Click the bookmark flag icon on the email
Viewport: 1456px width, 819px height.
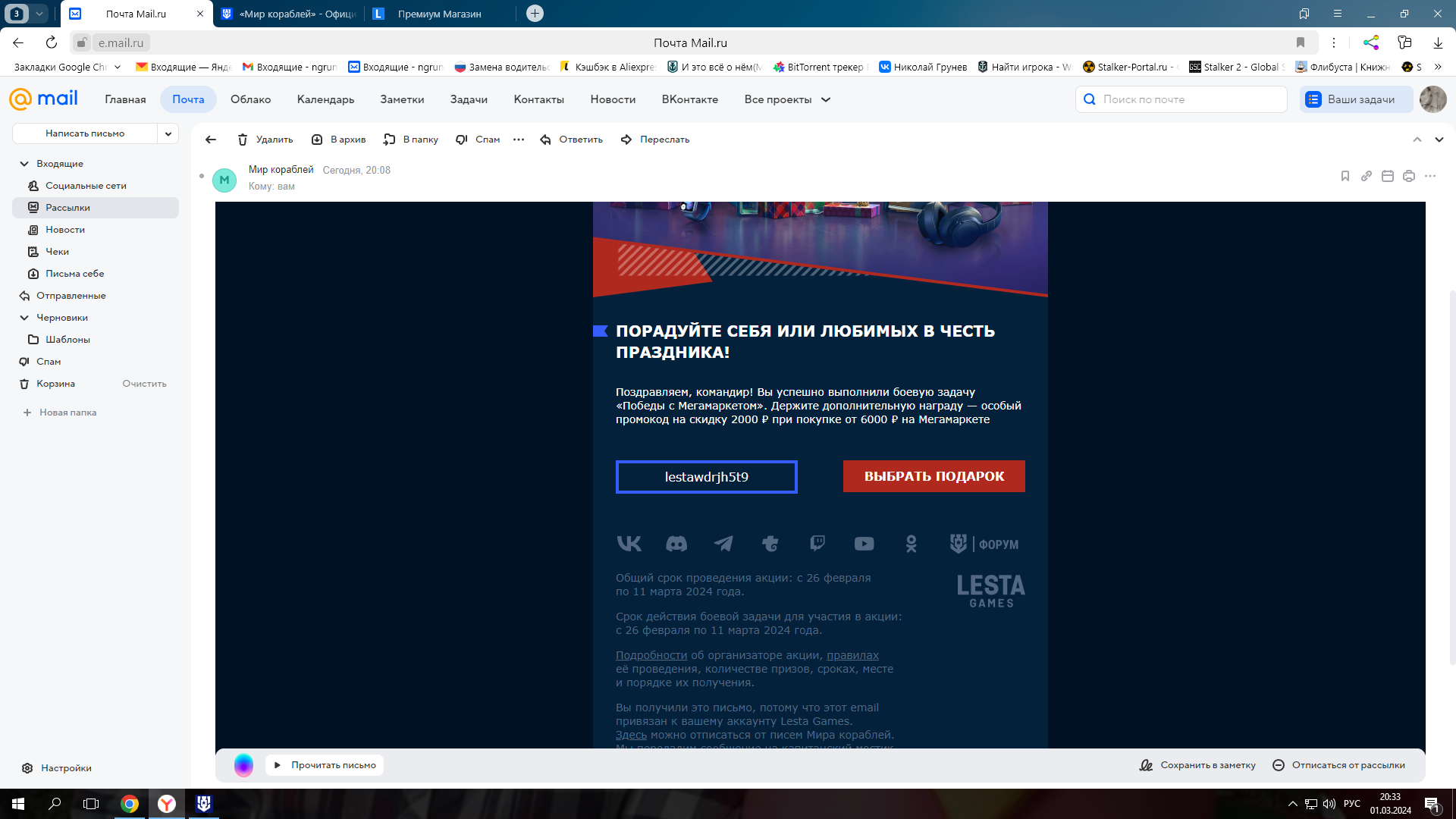pyautogui.click(x=1345, y=176)
